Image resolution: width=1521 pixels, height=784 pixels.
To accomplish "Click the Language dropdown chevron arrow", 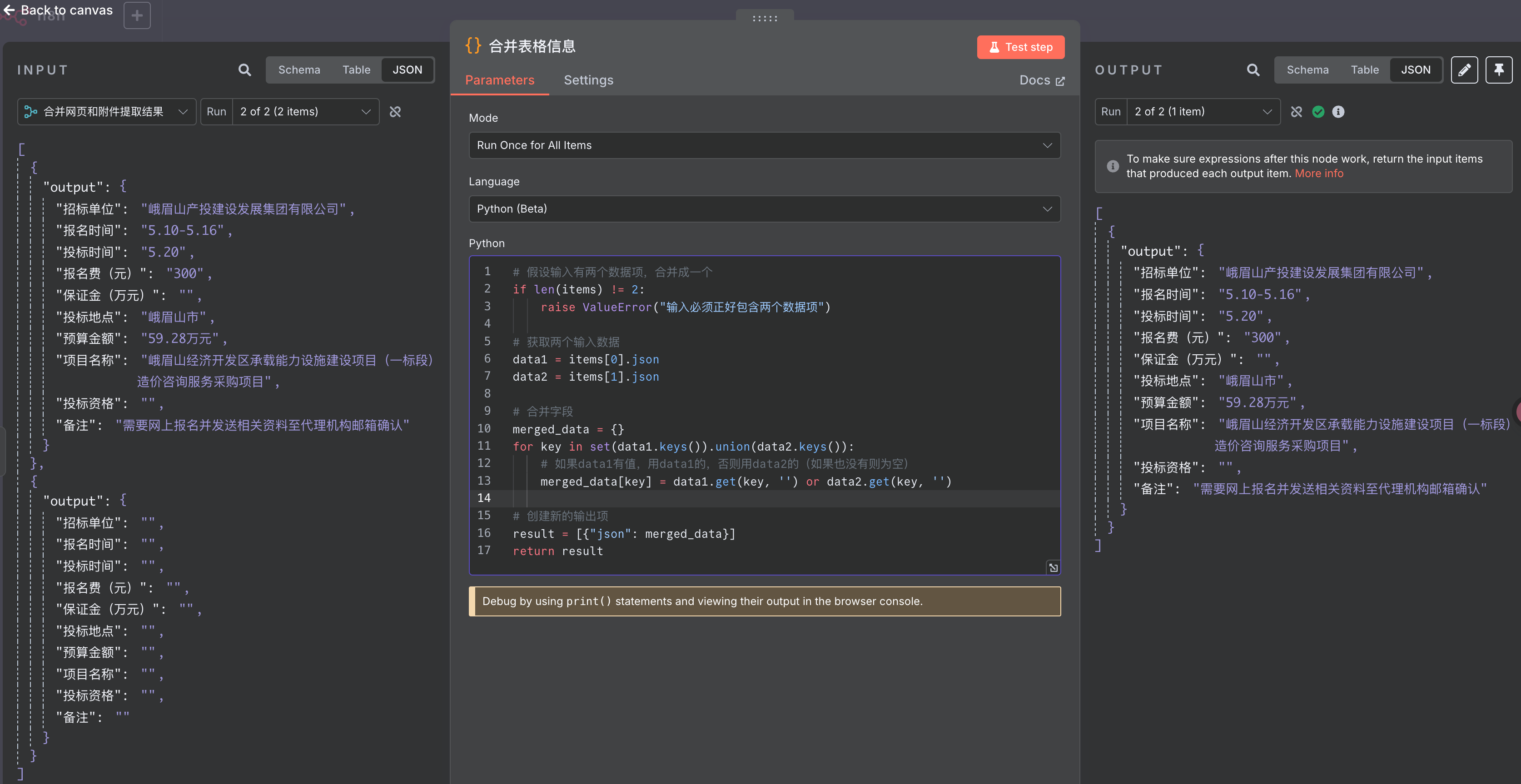I will click(1047, 209).
